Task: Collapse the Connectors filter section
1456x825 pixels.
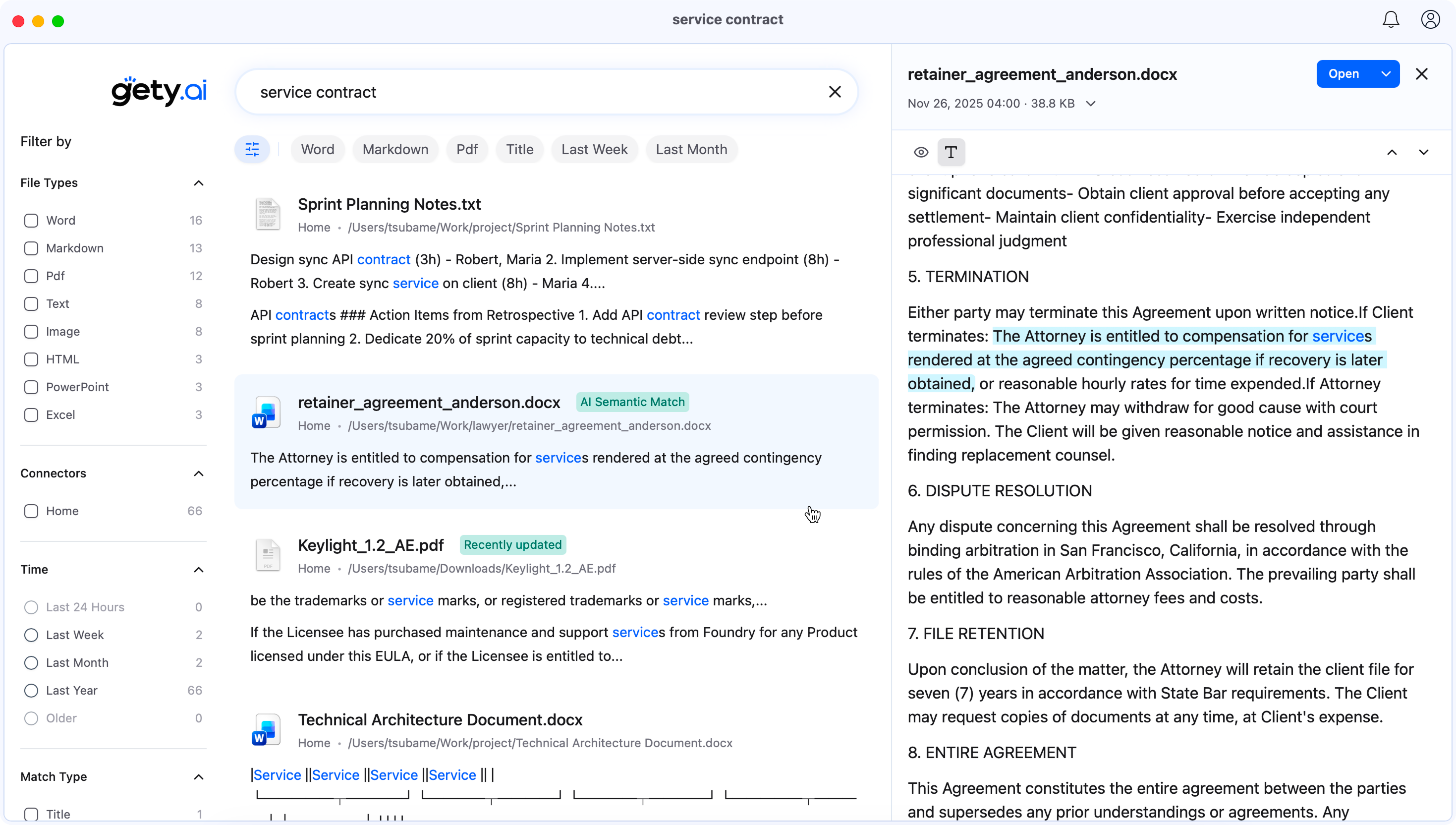Action: pyautogui.click(x=198, y=473)
